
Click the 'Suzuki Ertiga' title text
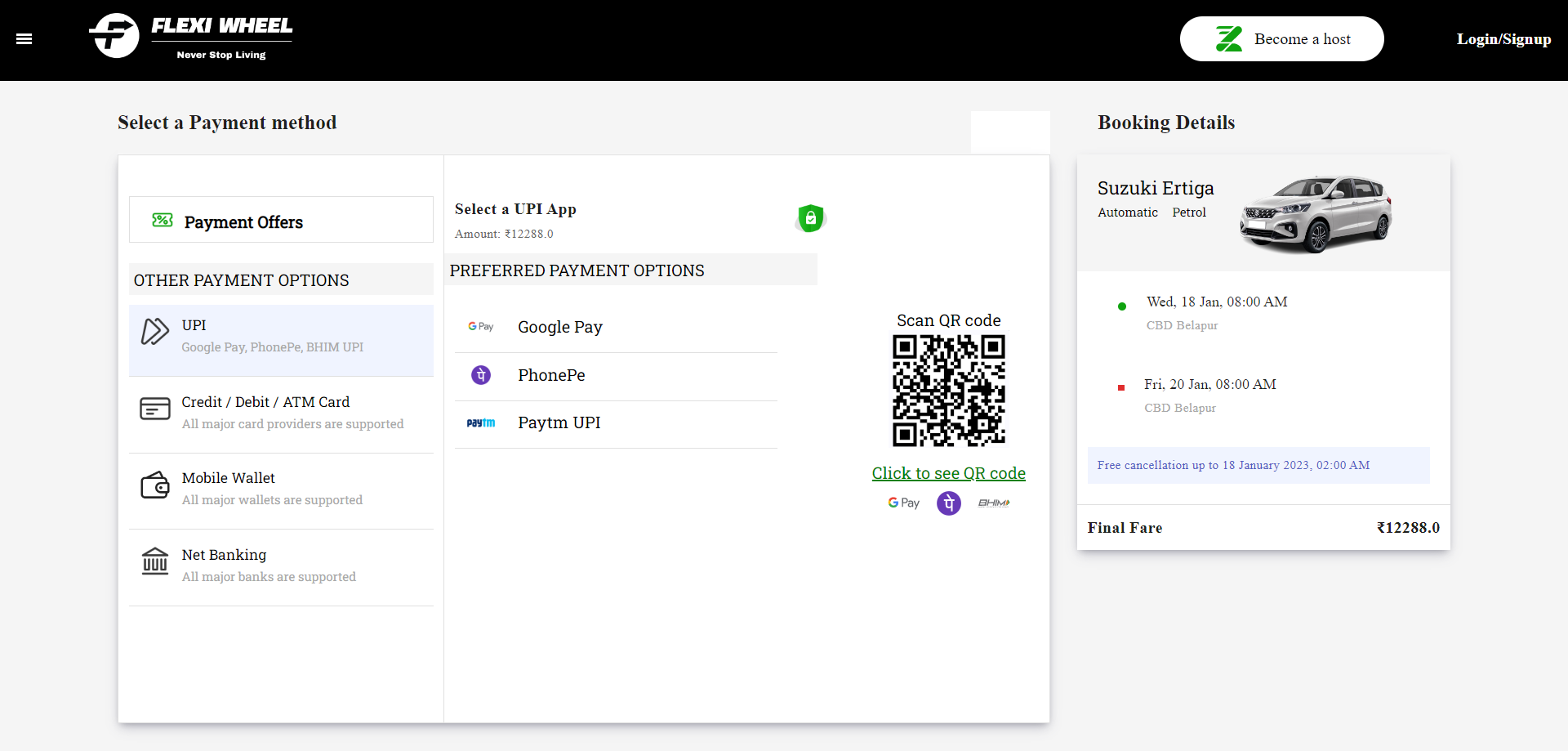[1156, 188]
